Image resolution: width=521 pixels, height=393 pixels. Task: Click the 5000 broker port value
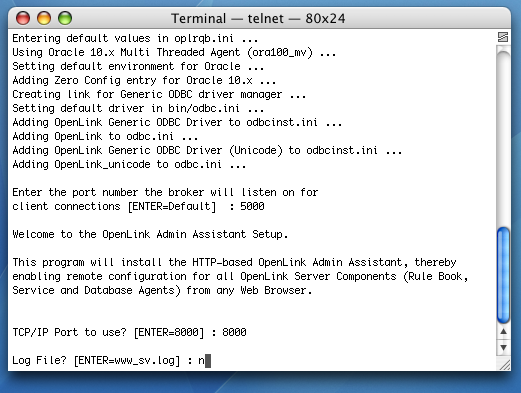(252, 206)
